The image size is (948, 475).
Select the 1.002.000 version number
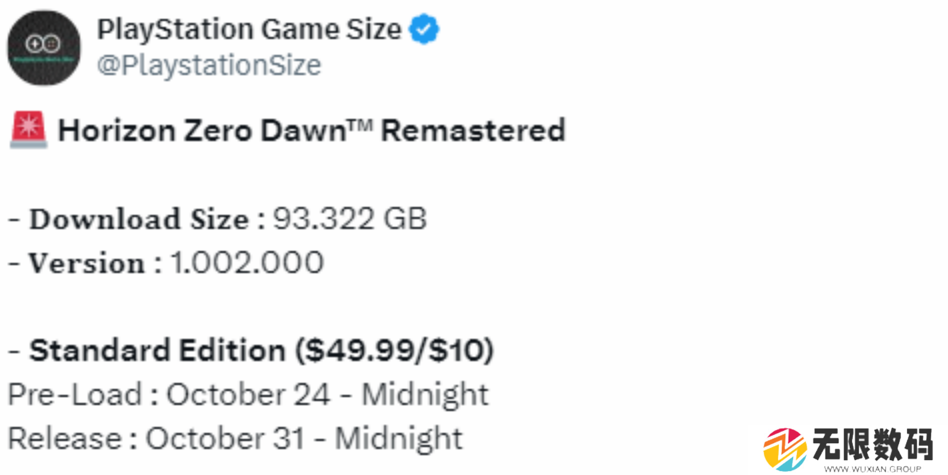tap(247, 262)
